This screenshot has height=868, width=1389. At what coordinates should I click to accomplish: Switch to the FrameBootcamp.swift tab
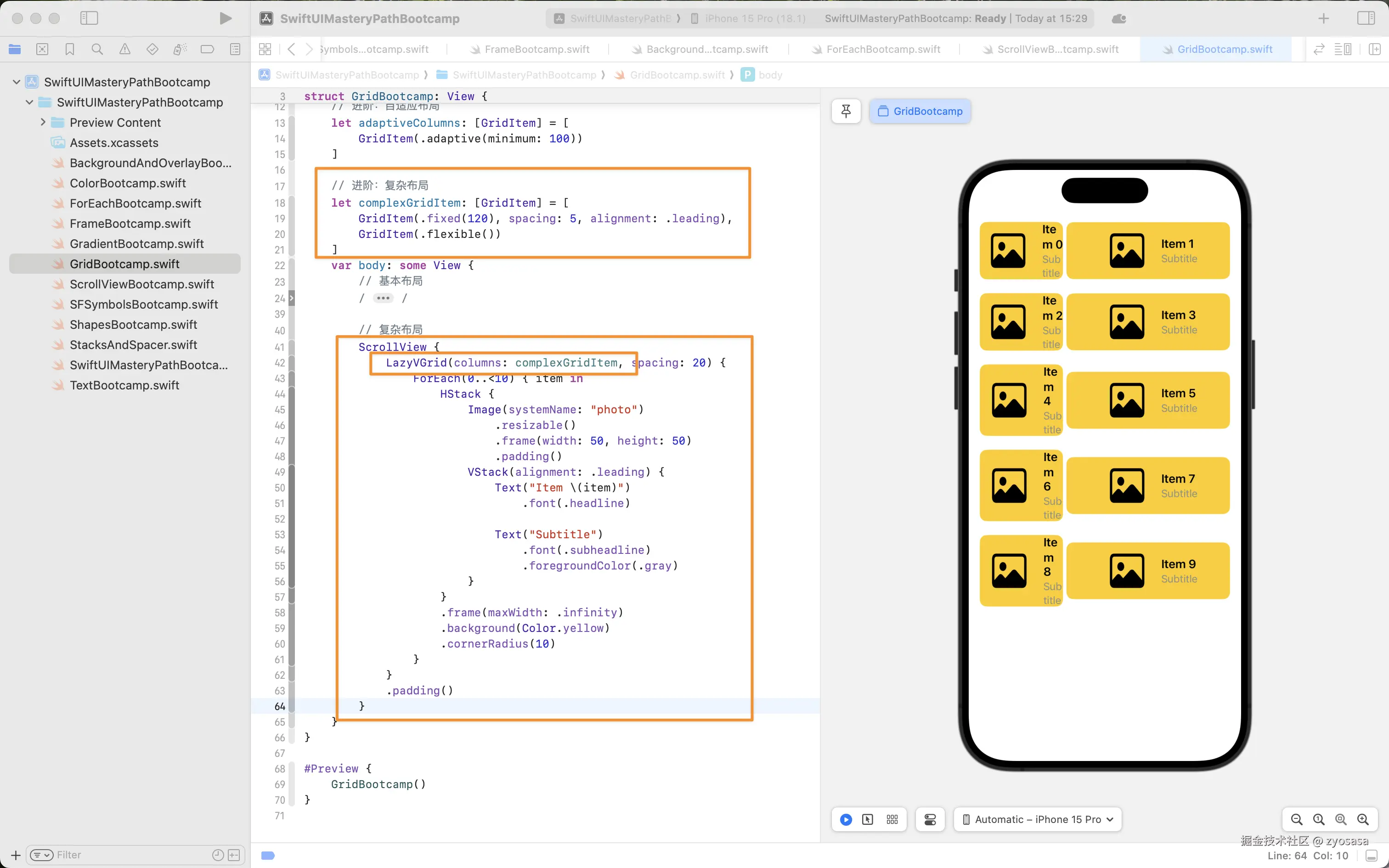536,50
